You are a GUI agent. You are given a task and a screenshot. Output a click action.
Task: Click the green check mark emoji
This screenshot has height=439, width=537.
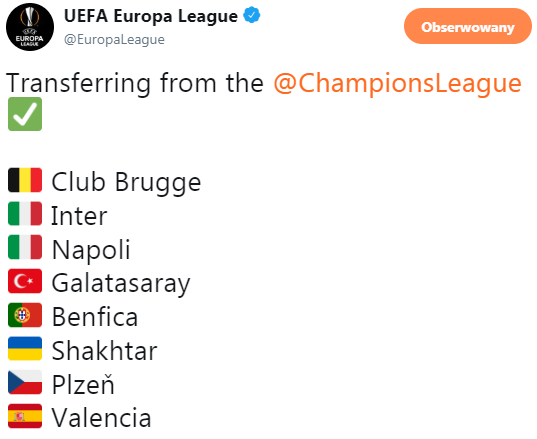click(x=25, y=114)
